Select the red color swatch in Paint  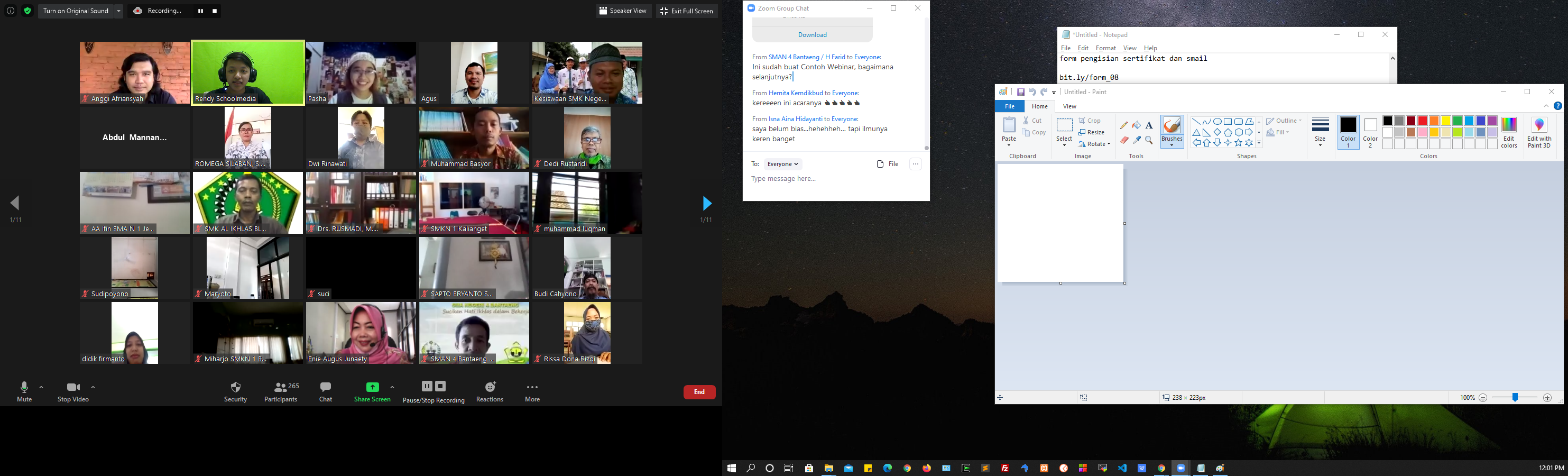1423,121
